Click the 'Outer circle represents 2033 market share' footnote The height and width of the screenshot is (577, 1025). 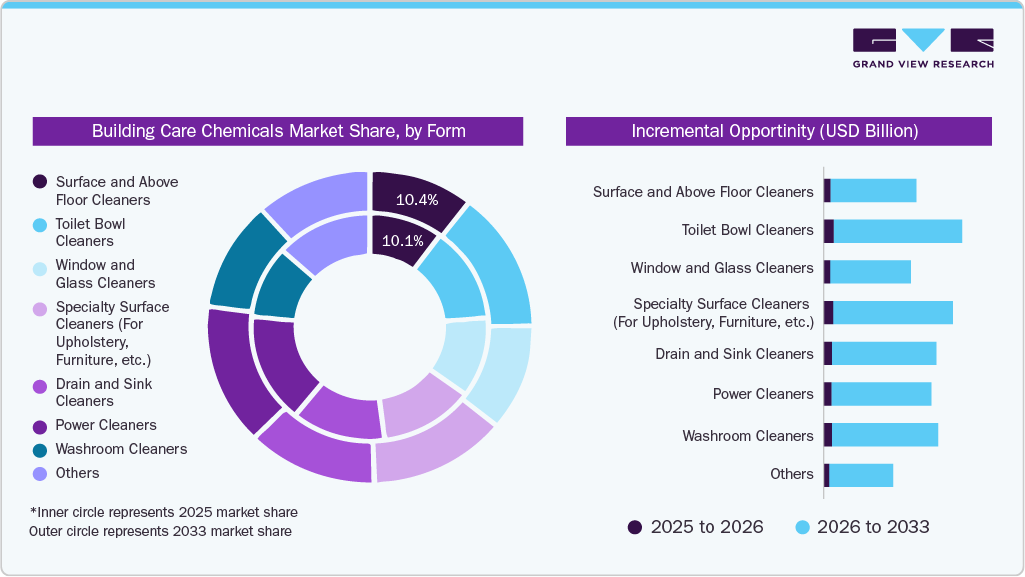pyautogui.click(x=160, y=531)
